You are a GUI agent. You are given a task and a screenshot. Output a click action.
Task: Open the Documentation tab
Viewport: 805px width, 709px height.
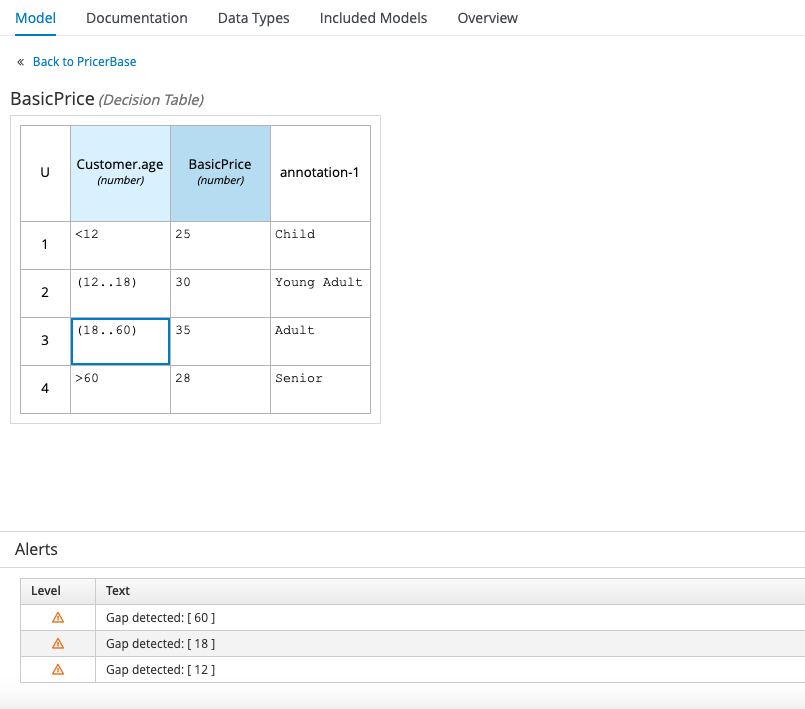(x=137, y=18)
